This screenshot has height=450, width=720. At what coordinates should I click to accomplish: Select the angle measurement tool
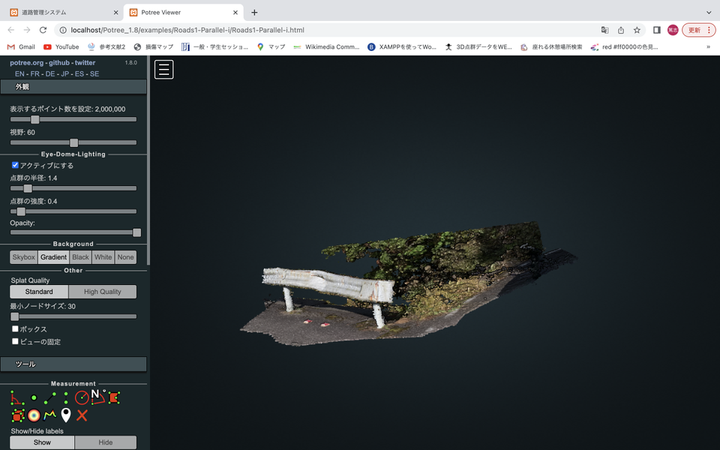tap(17, 397)
